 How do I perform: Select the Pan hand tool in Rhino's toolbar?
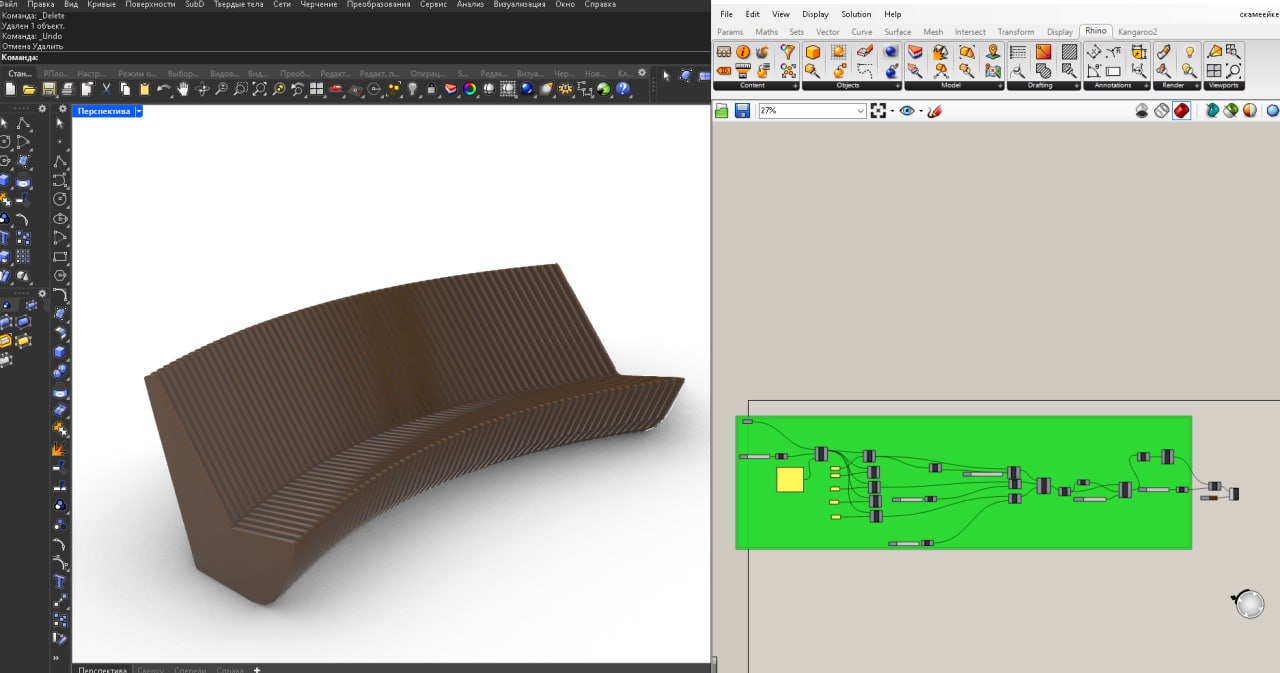[x=183, y=89]
